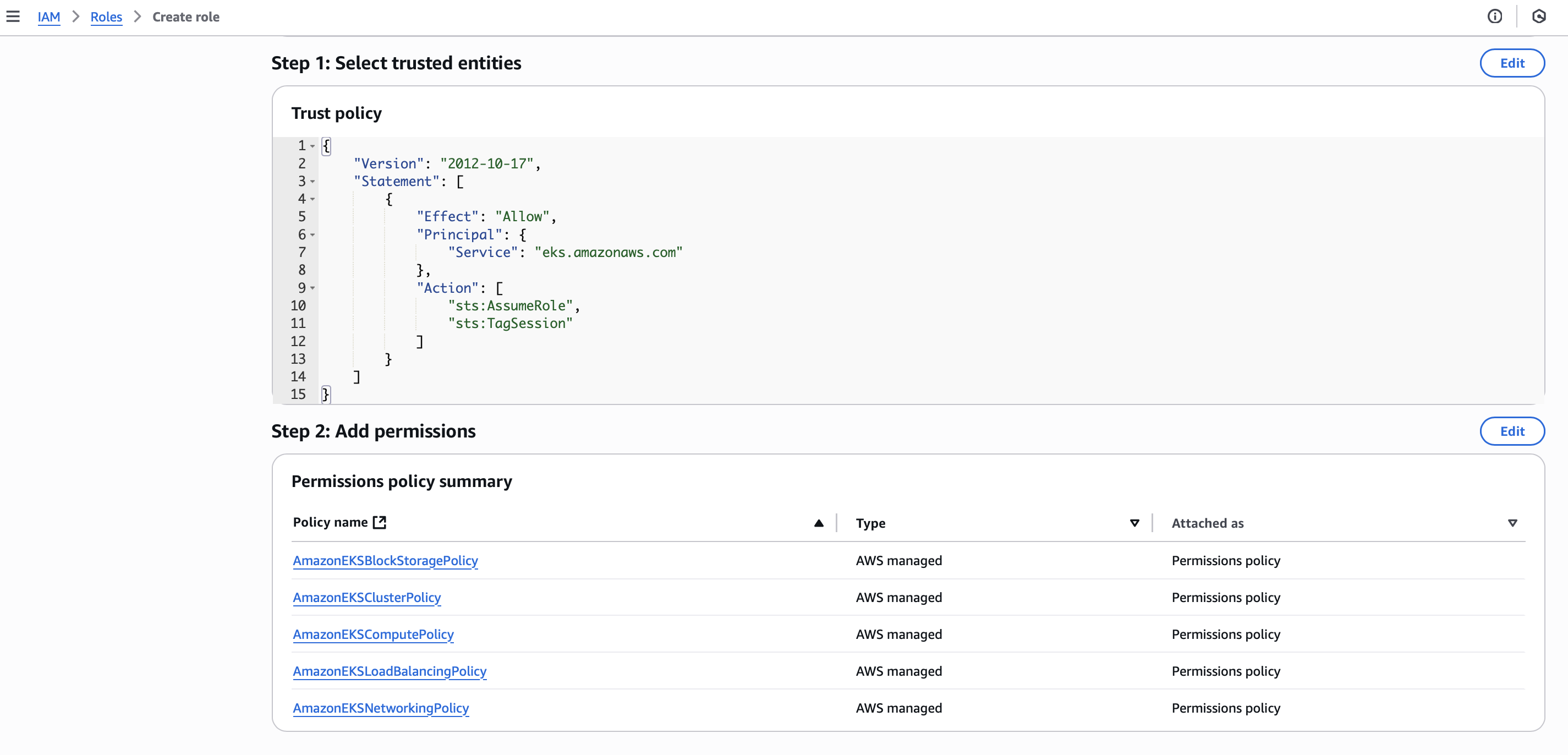Click "eks.amazonaws.com" in the trust policy
The height and width of the screenshot is (755, 1568).
coord(608,252)
